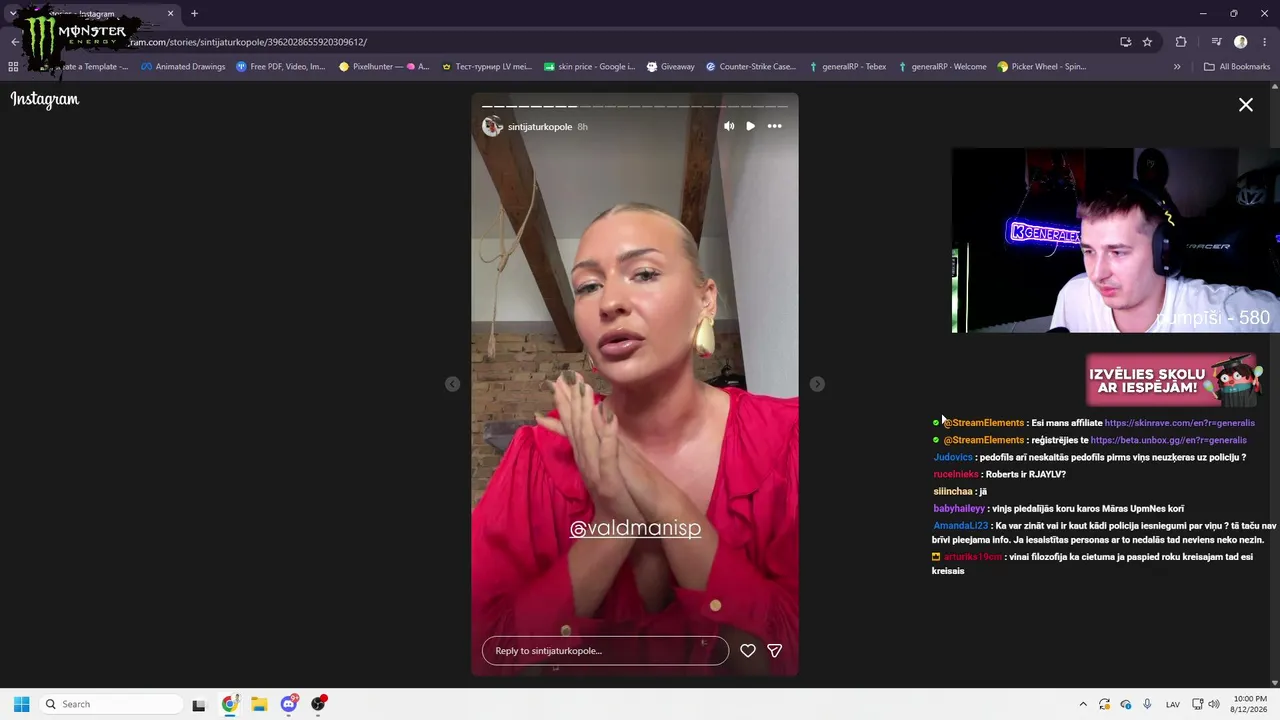Open File Explorer from the taskbar

pos(259,704)
